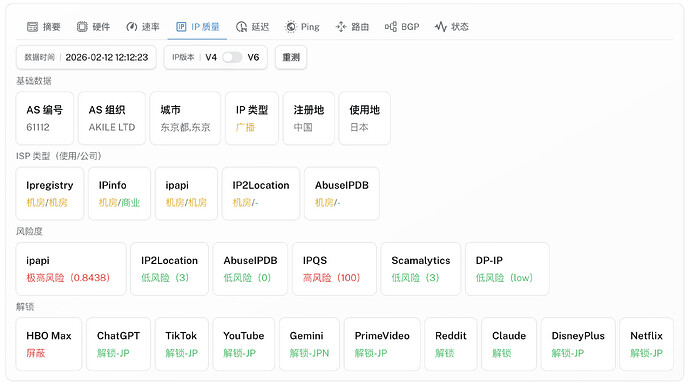
Task: Click the YouTube 解锁-JP card
Action: 244,344
